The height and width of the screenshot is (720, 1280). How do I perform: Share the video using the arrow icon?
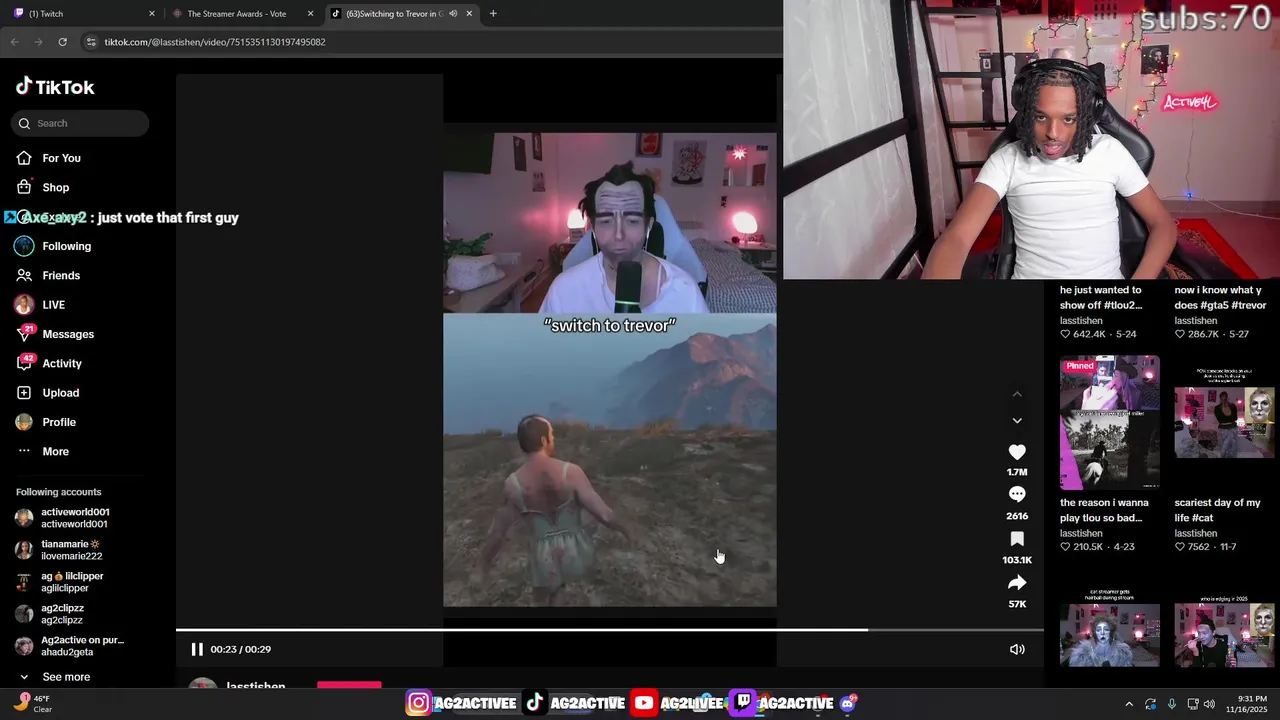click(x=1017, y=583)
